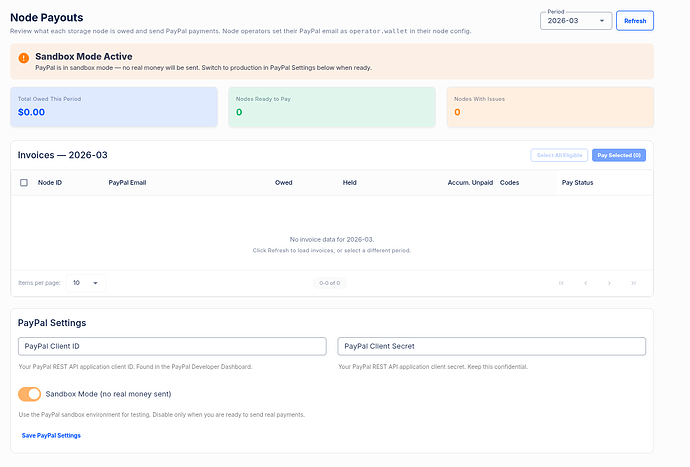Screen dimensions: 690x467
Task: Open the Period 2026-03 dropdown
Action: (x=576, y=21)
